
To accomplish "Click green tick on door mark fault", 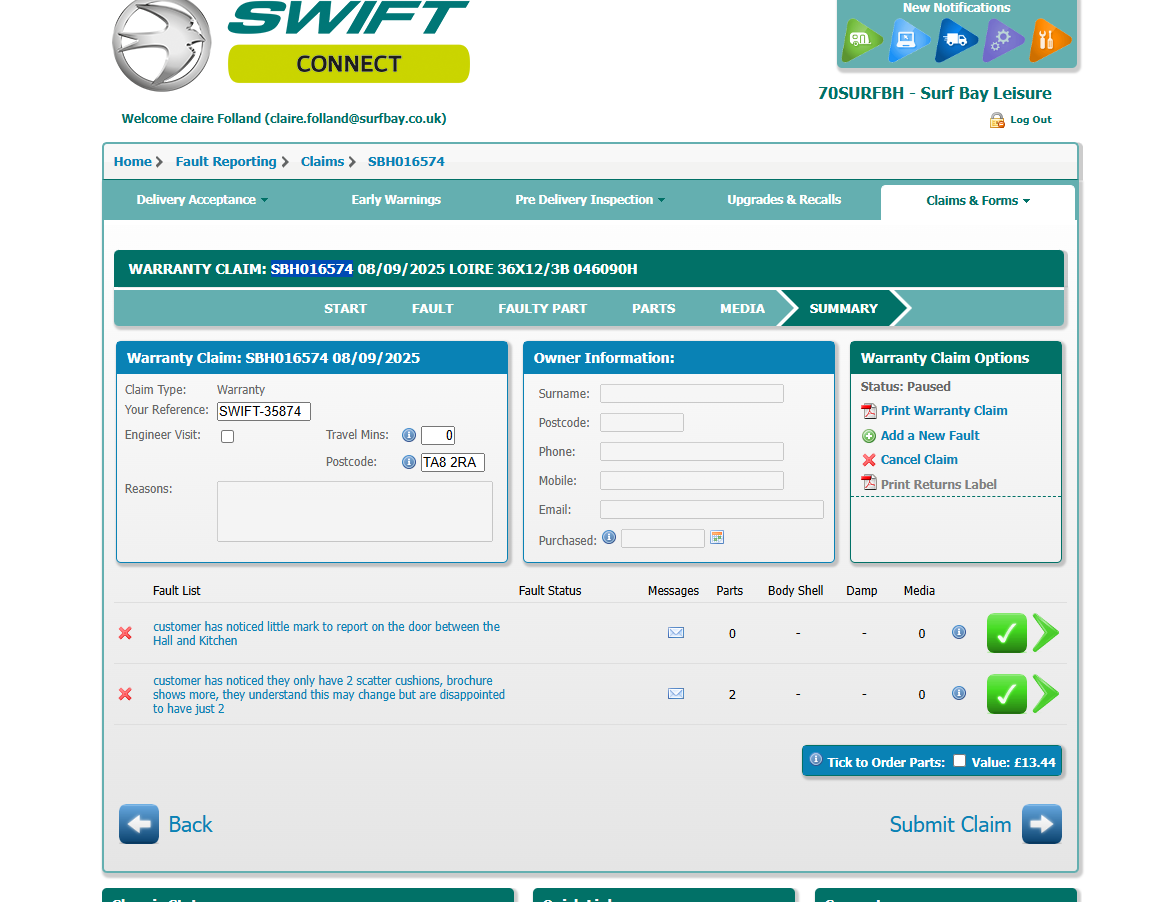I will pyautogui.click(x=1007, y=633).
